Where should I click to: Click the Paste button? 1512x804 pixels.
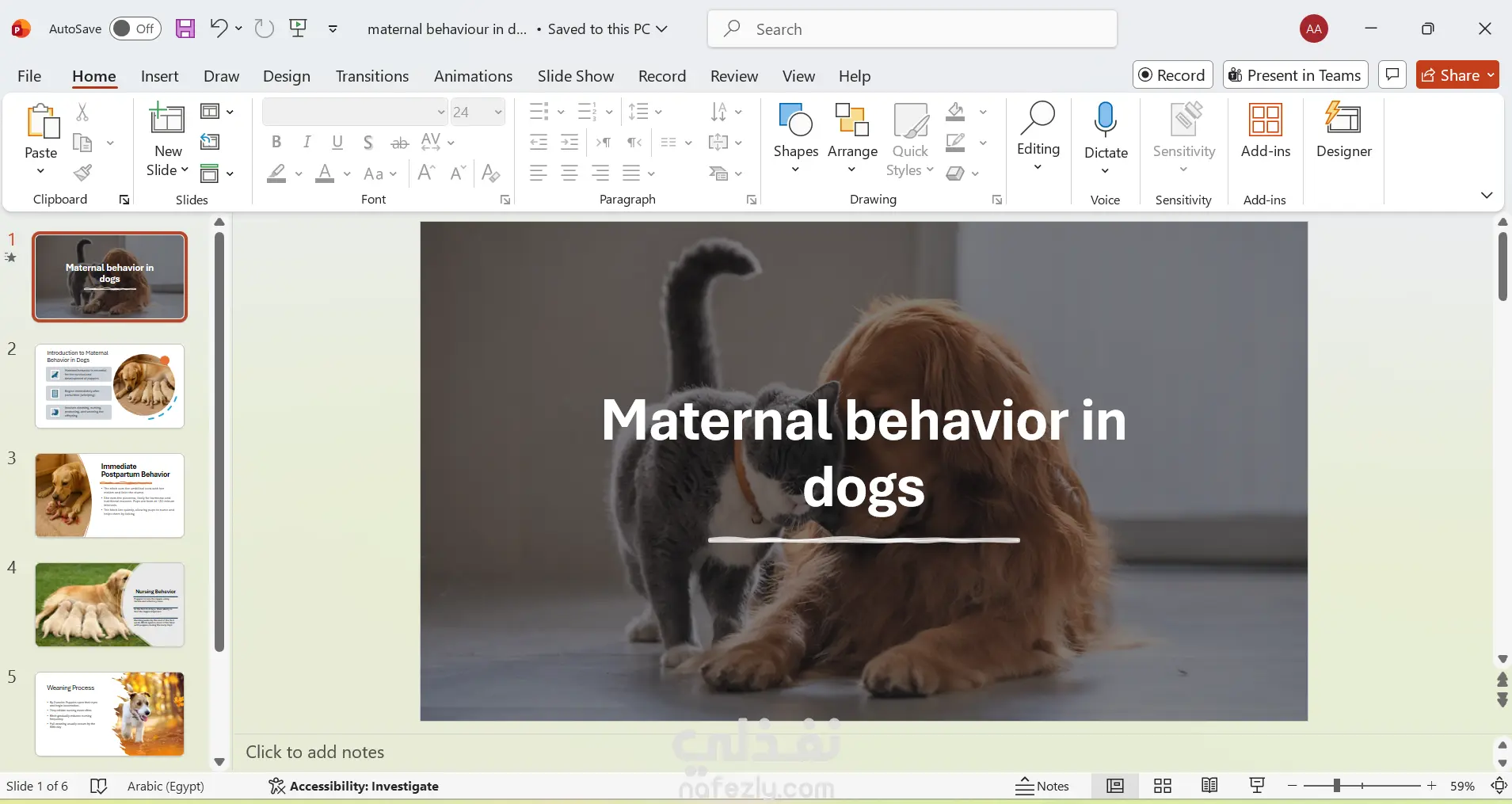(41, 131)
